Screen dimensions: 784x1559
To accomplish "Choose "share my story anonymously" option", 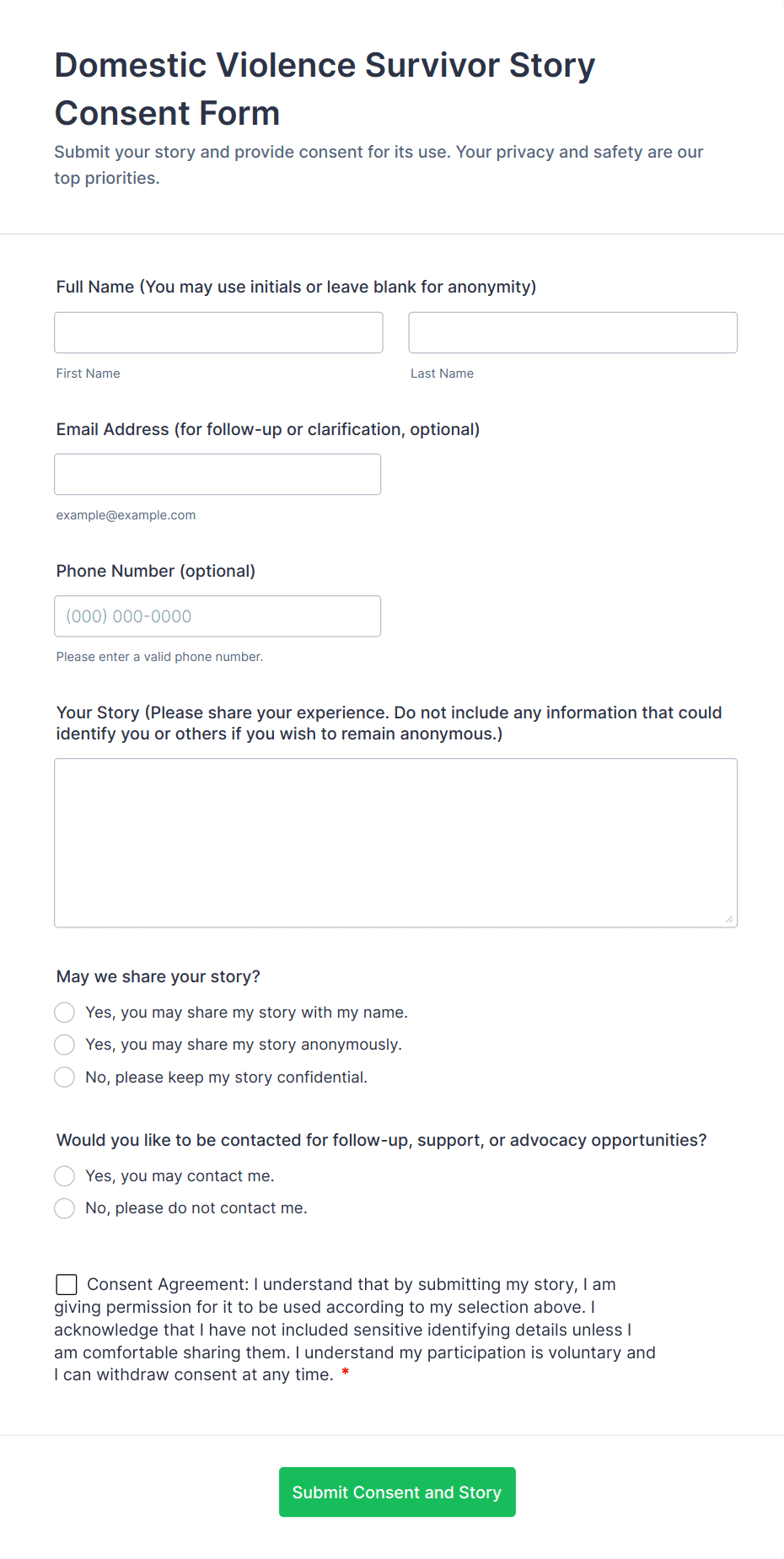I will pyautogui.click(x=65, y=1045).
